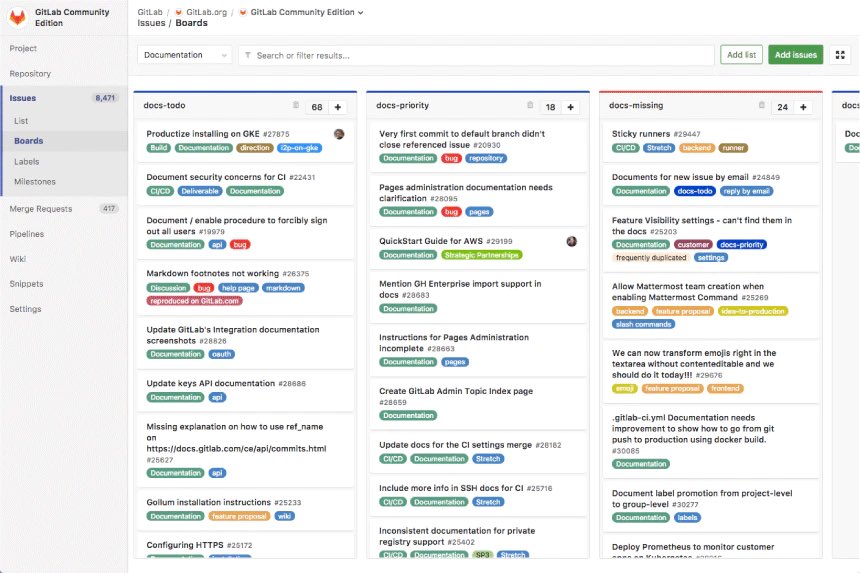The image size is (860, 573).
Task: Open issue Update keys API documentation
Action: point(211,383)
